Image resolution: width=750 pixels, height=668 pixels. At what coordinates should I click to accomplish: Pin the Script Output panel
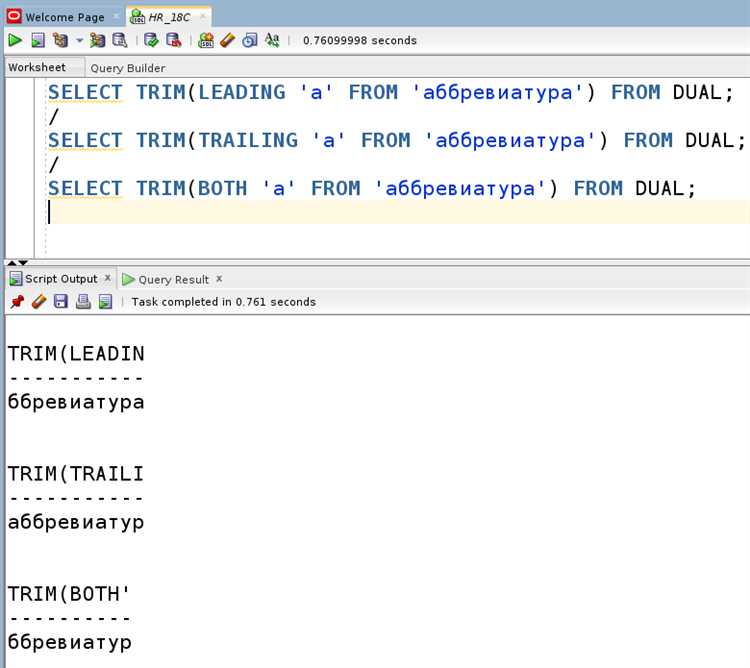coord(17,301)
